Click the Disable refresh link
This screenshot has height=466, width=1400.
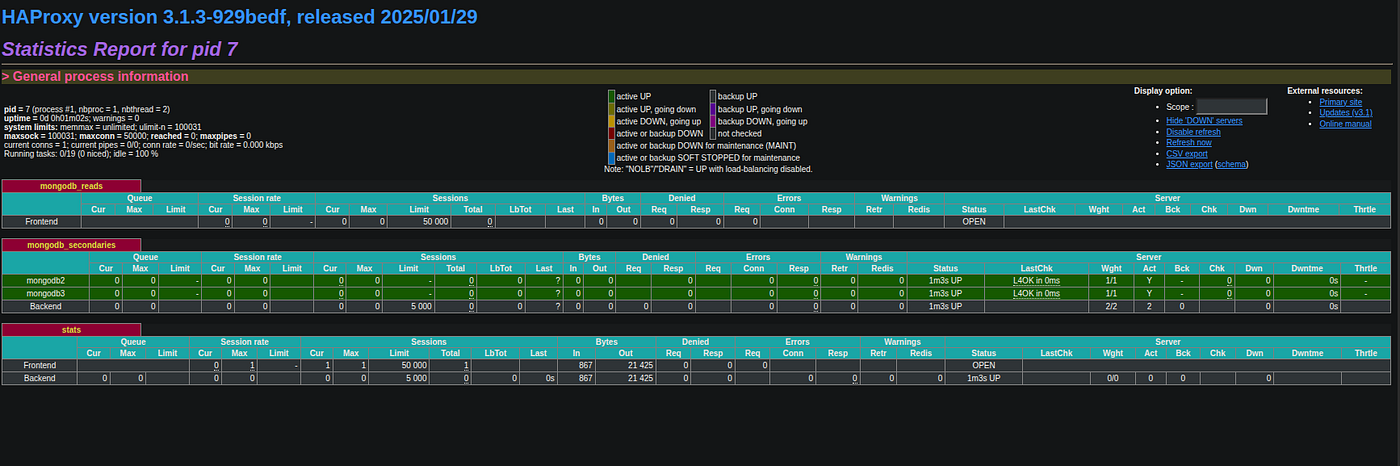pyautogui.click(x=1193, y=132)
